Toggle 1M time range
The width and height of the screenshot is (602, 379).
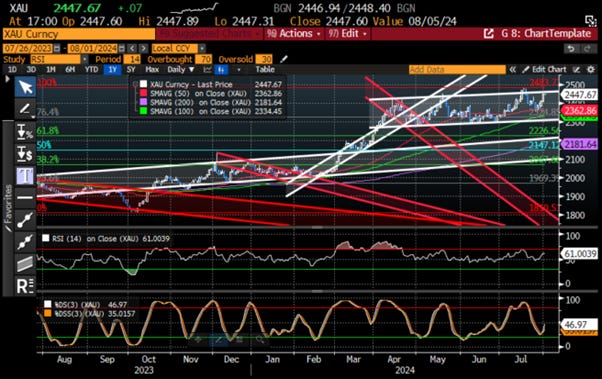point(51,70)
